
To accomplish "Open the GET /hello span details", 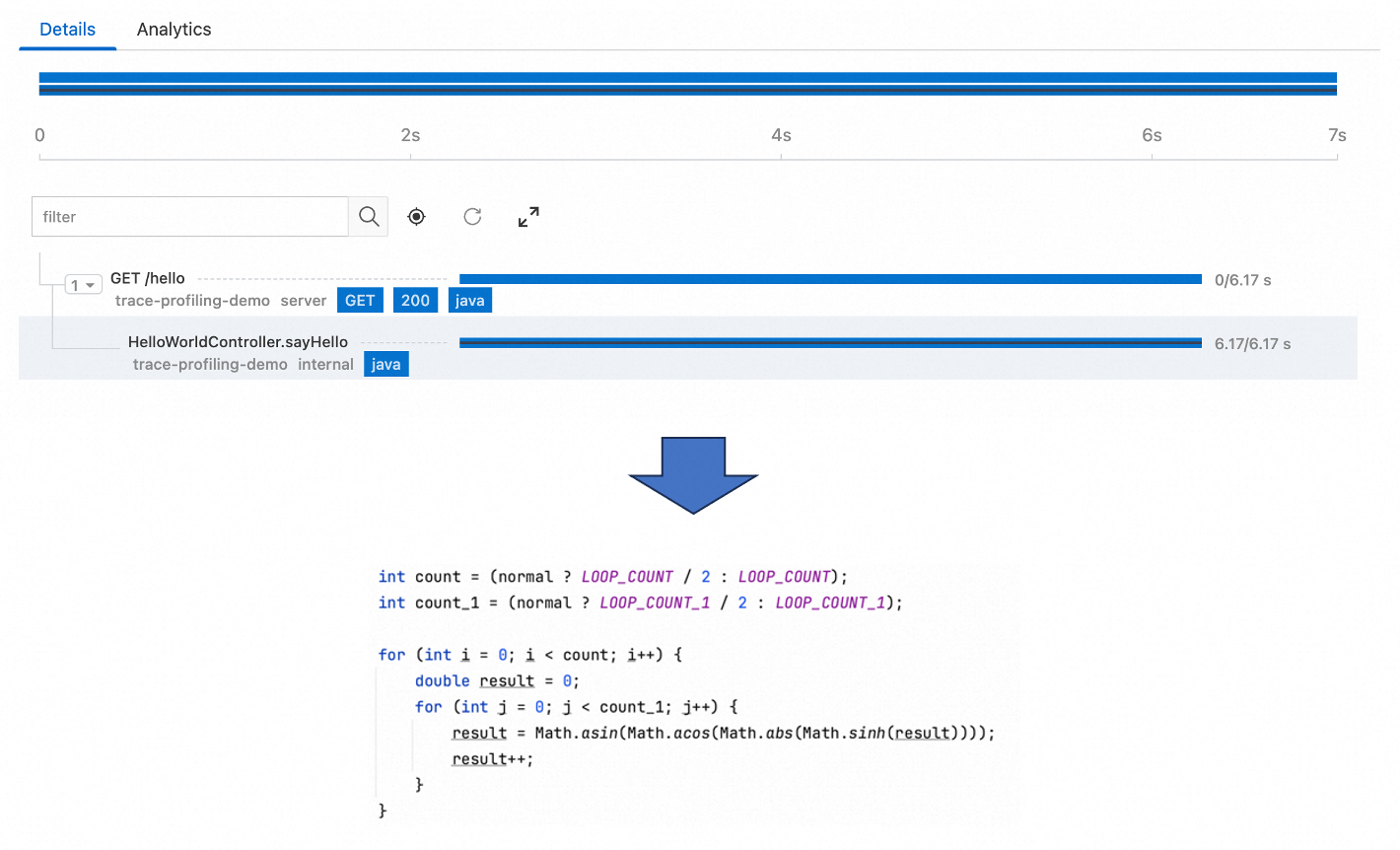I will [148, 278].
